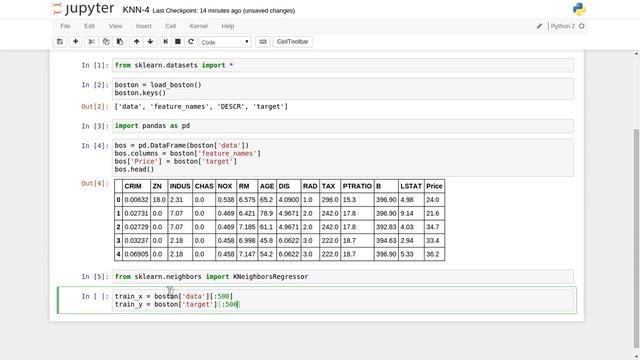This screenshot has width=640, height=360.
Task: Select cell importing sklearn.datasets
Action: [x=343, y=65]
